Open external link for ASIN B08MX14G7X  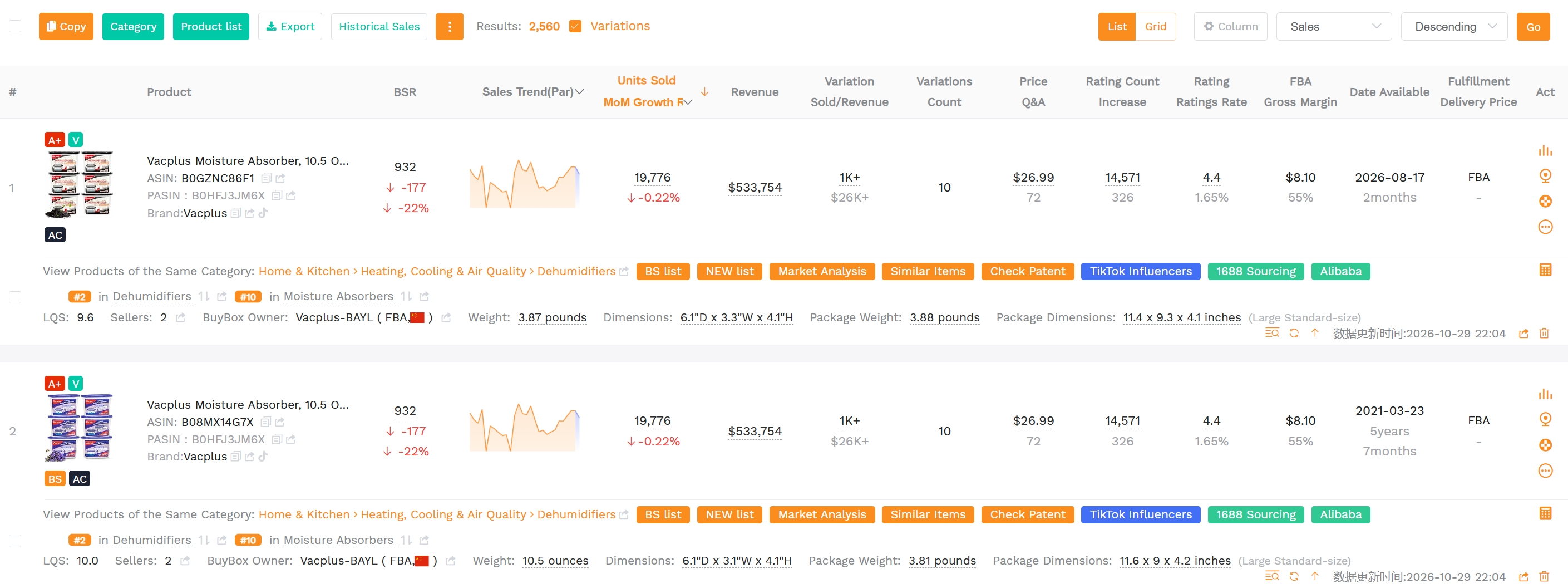click(x=279, y=422)
